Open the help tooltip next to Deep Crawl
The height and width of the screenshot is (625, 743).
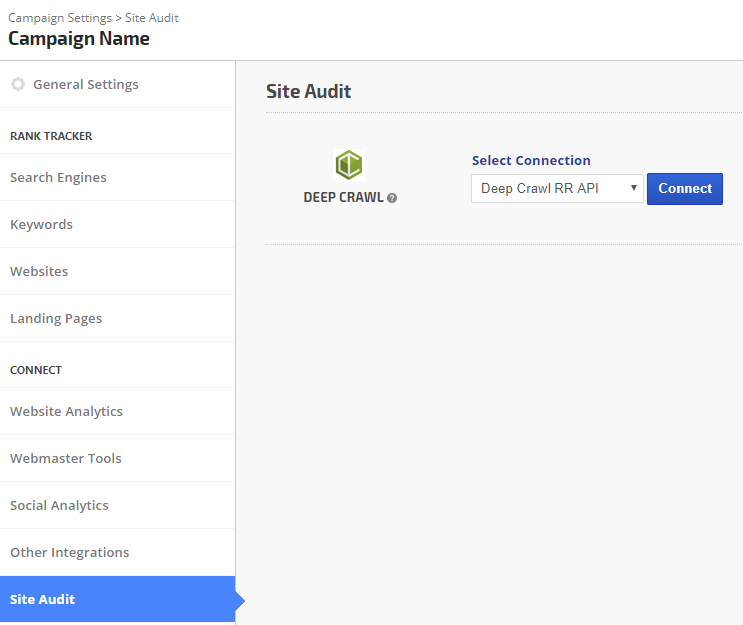click(x=392, y=198)
